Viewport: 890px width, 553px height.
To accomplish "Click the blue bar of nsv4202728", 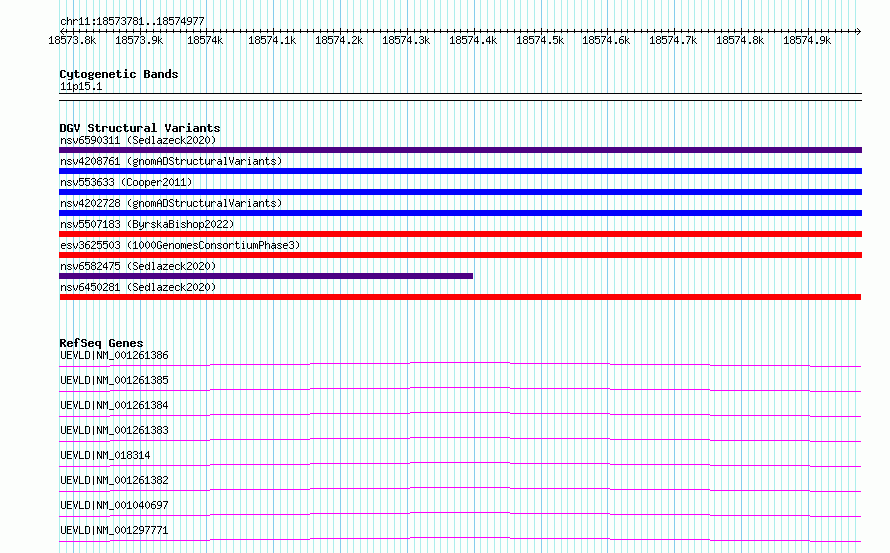I will point(460,213).
